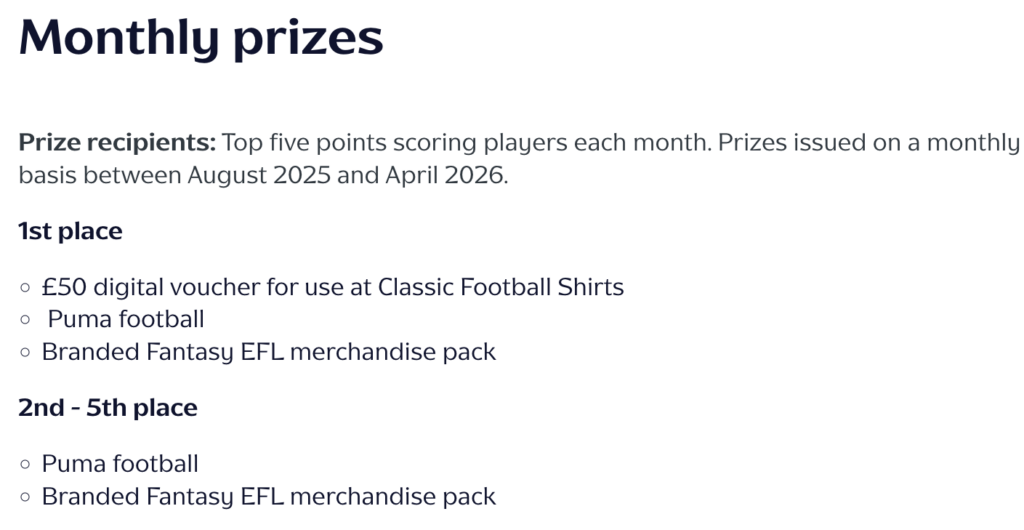Click "Puma football" under 1st place
The width and height of the screenshot is (1024, 530).
click(126, 320)
